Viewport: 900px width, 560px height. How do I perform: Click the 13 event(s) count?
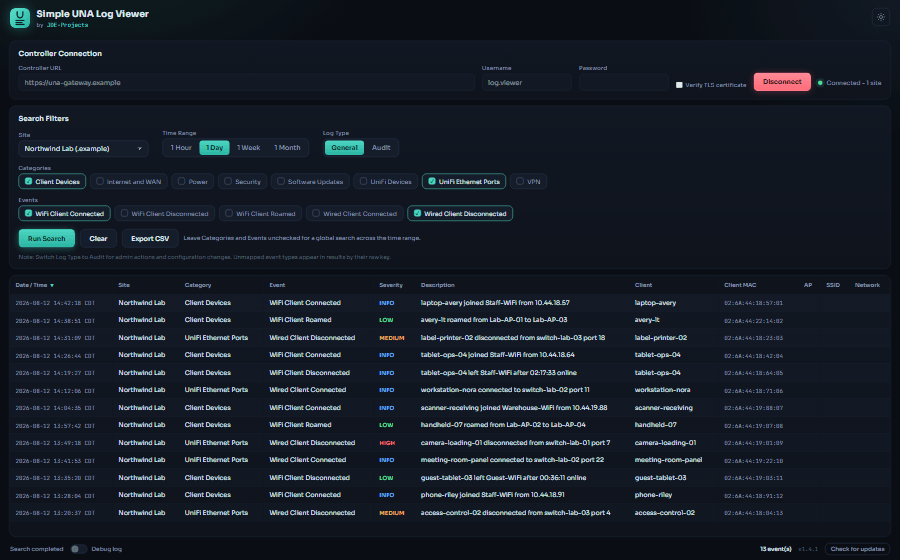click(775, 549)
